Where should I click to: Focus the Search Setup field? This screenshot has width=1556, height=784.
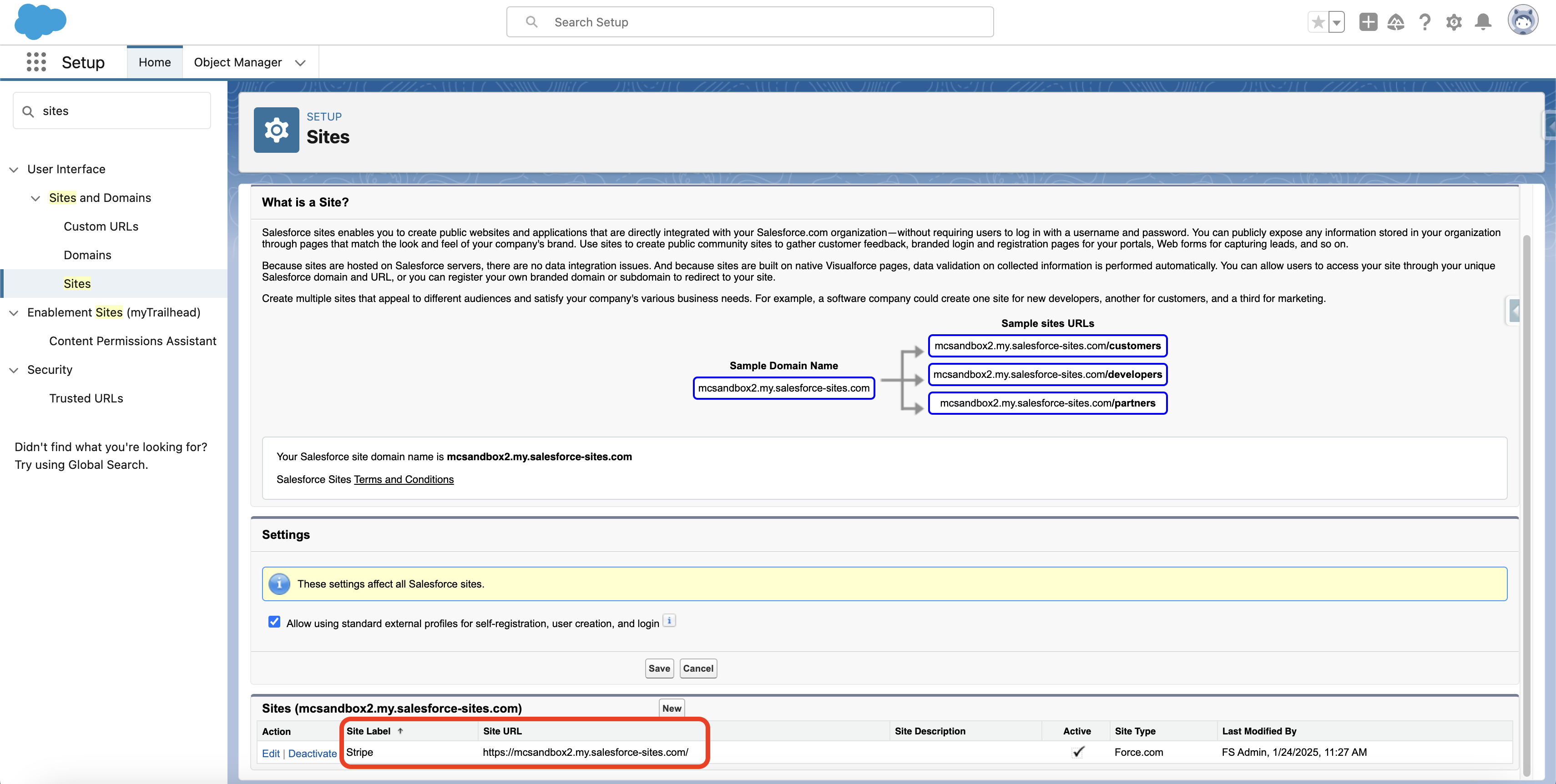pos(750,22)
